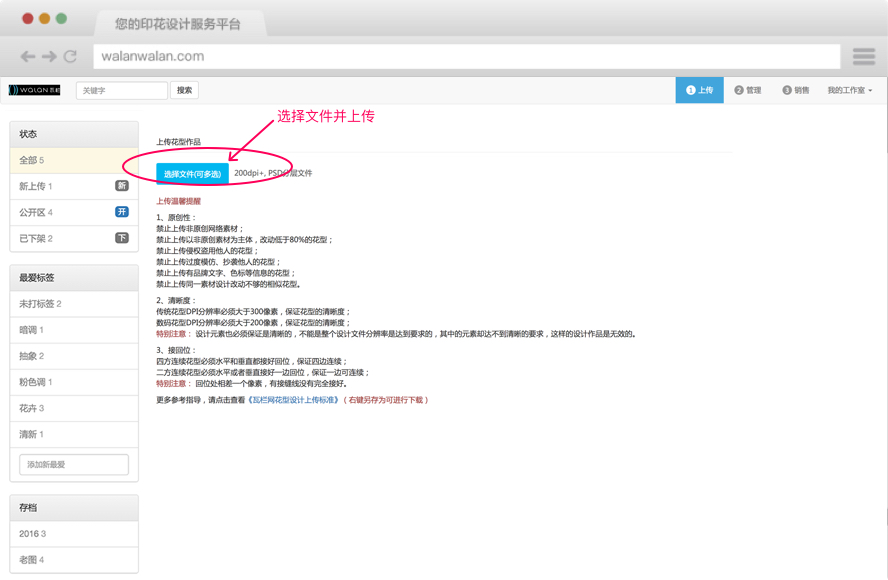The image size is (888, 580).
Task: Click the 添加新最爱 input box
Action: (74, 465)
